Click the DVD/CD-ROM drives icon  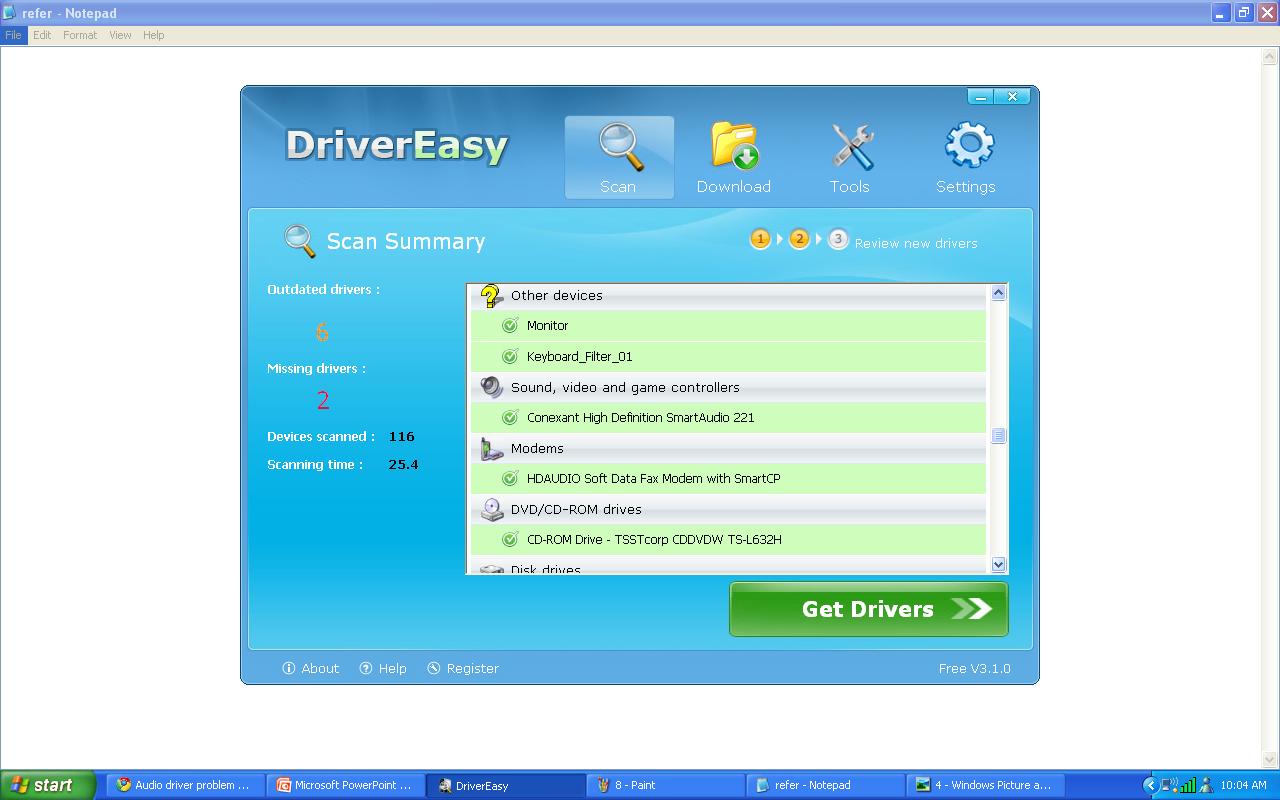491,509
